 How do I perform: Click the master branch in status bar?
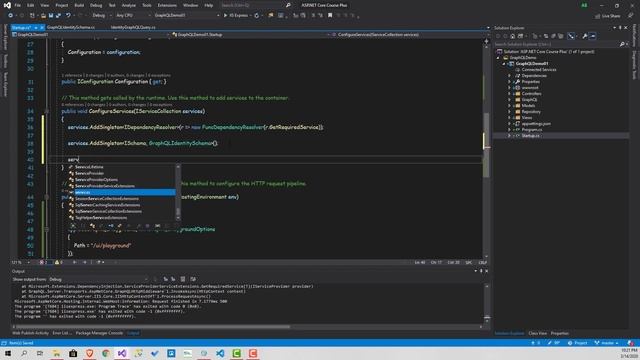point(607,343)
